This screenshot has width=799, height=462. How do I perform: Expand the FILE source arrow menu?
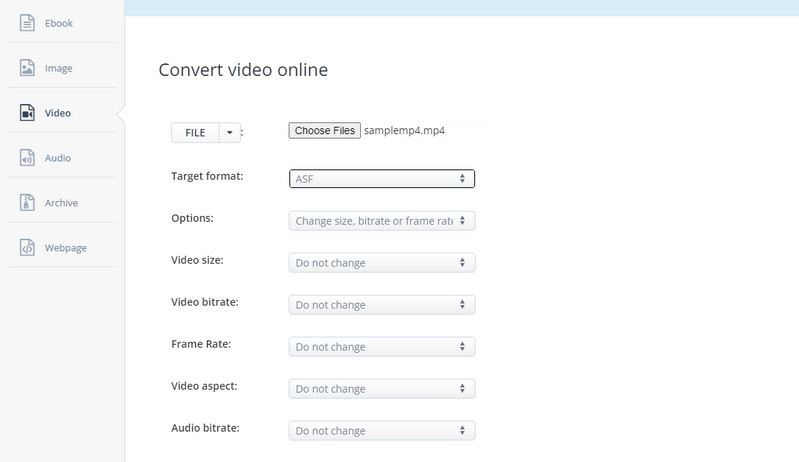[x=230, y=132]
